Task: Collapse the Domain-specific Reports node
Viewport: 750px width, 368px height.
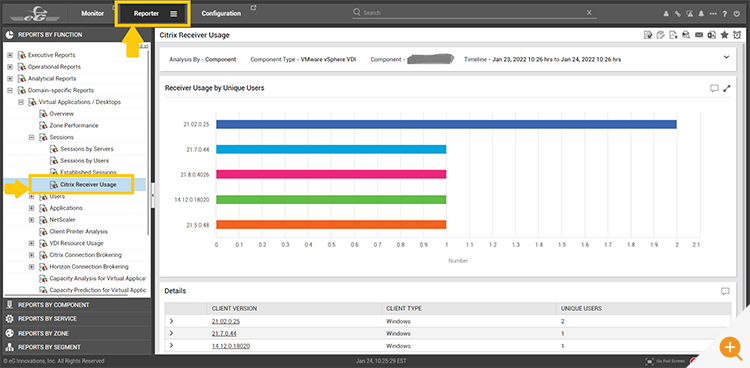Action: coord(10,90)
